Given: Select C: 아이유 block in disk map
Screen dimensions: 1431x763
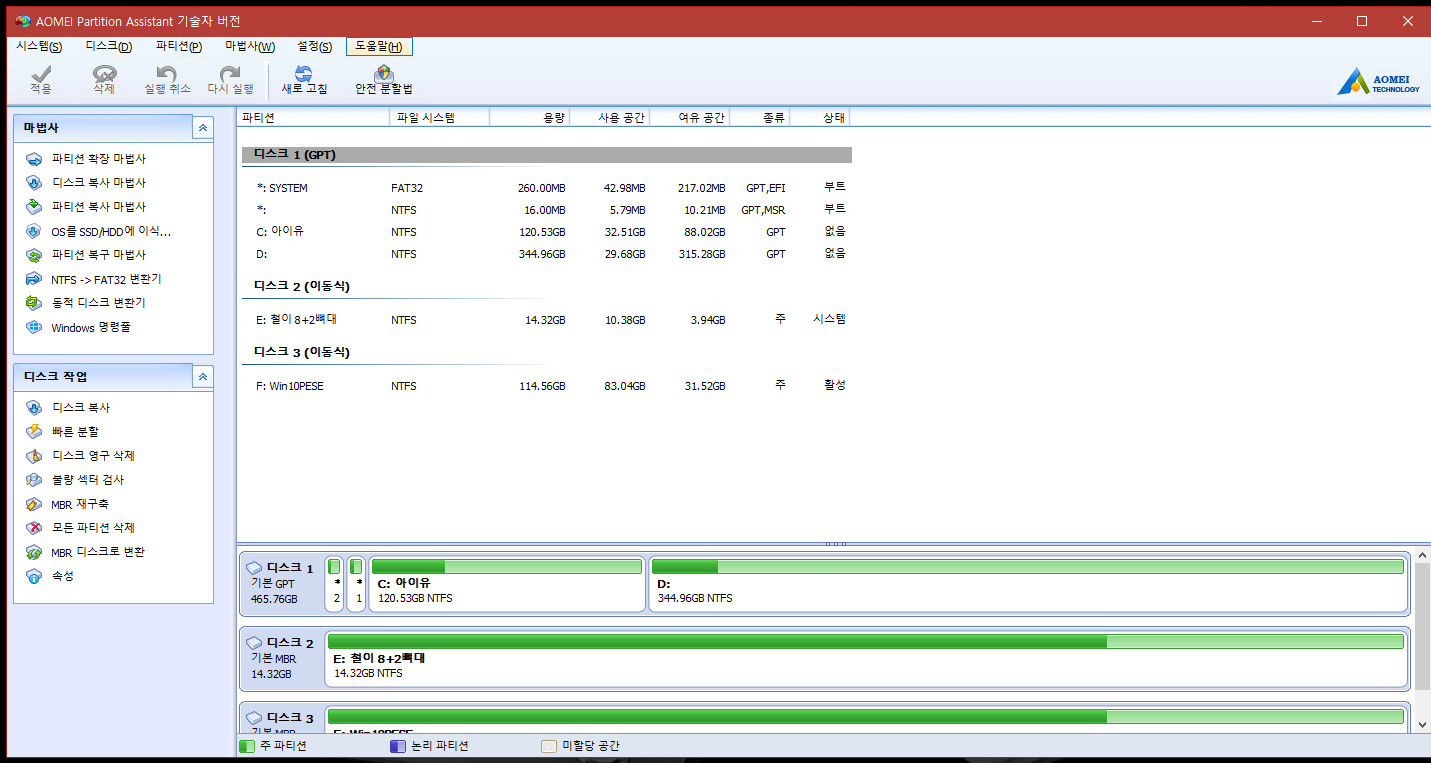Looking at the screenshot, I should [507, 584].
